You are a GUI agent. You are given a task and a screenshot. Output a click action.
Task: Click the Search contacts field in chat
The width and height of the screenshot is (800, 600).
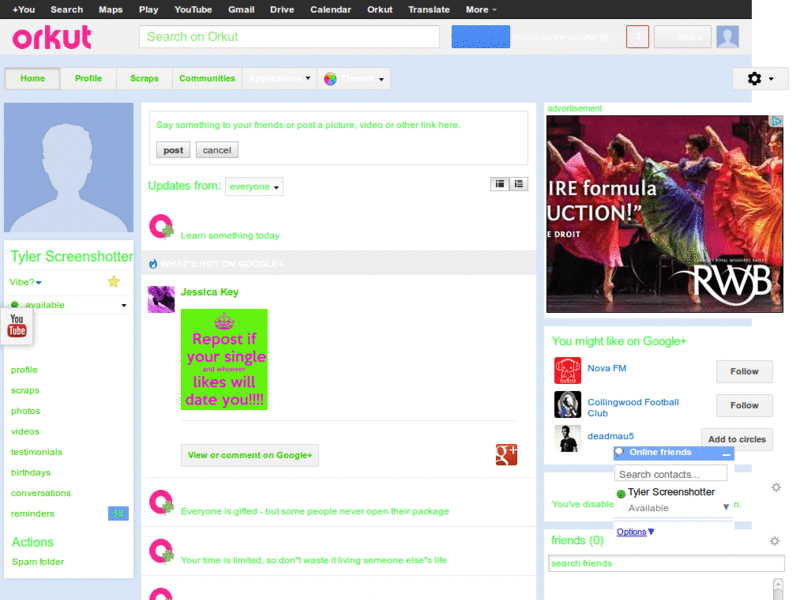(670, 474)
